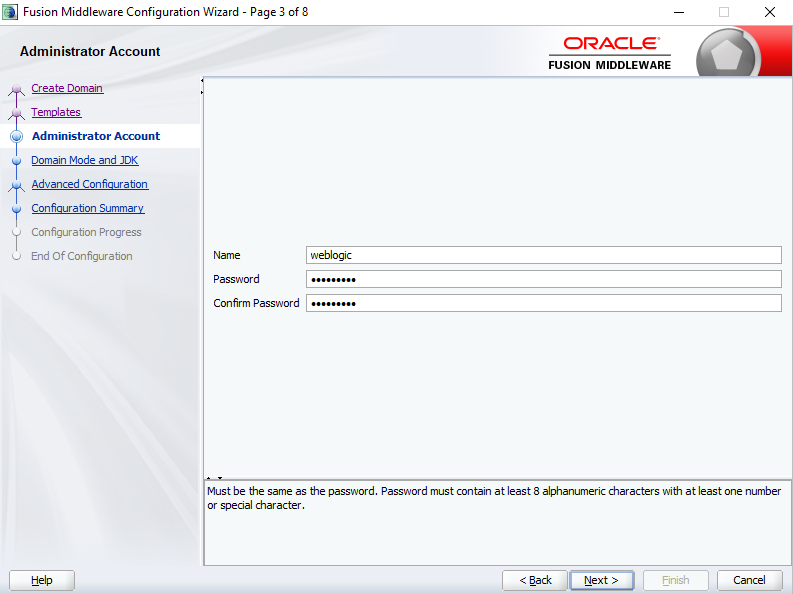Click the Oracle Fusion Middleware logo
Image resolution: width=793 pixels, height=594 pixels.
click(609, 54)
